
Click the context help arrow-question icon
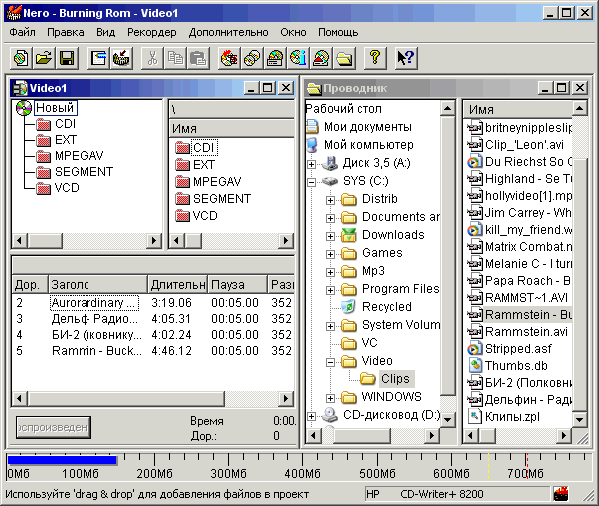pos(406,58)
